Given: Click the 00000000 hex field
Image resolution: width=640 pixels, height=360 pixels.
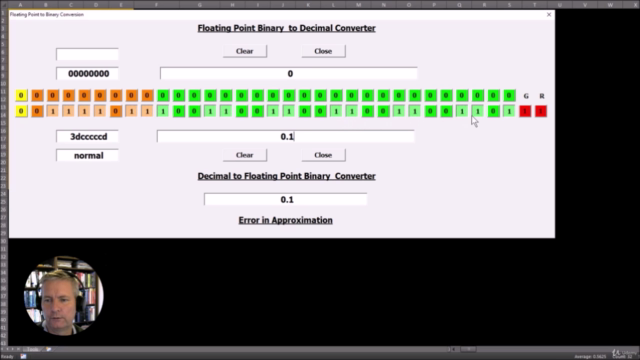Looking at the screenshot, I should pyautogui.click(x=87, y=74).
